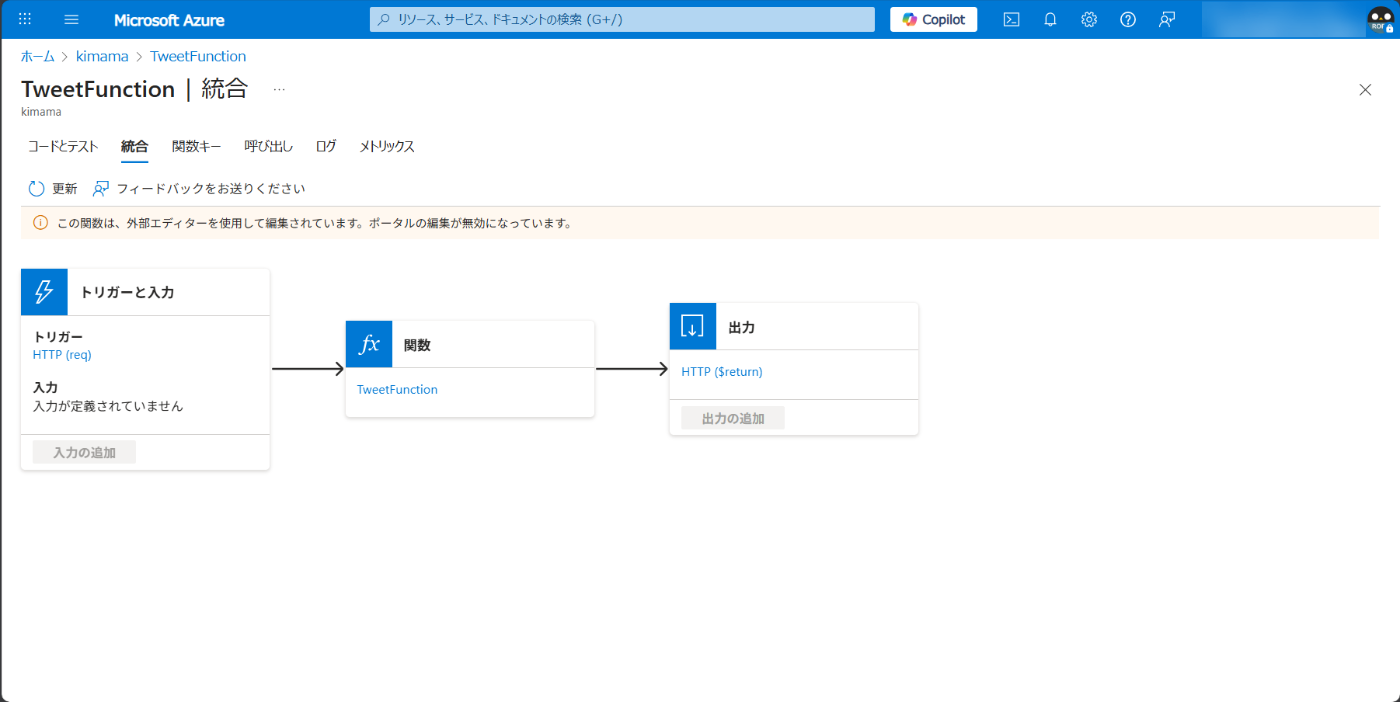Switch to the コードとテスト tab
The image size is (1400, 702).
(63, 146)
